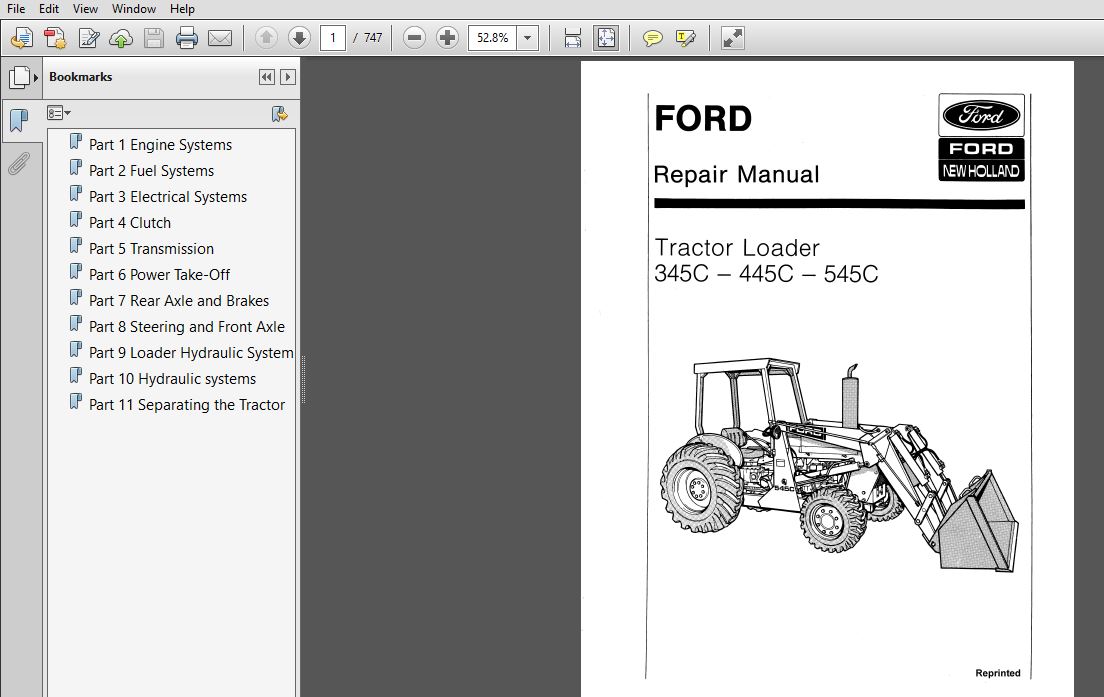Viewport: 1104px width, 697px height.
Task: Click the cloud upload icon
Action: 121,38
